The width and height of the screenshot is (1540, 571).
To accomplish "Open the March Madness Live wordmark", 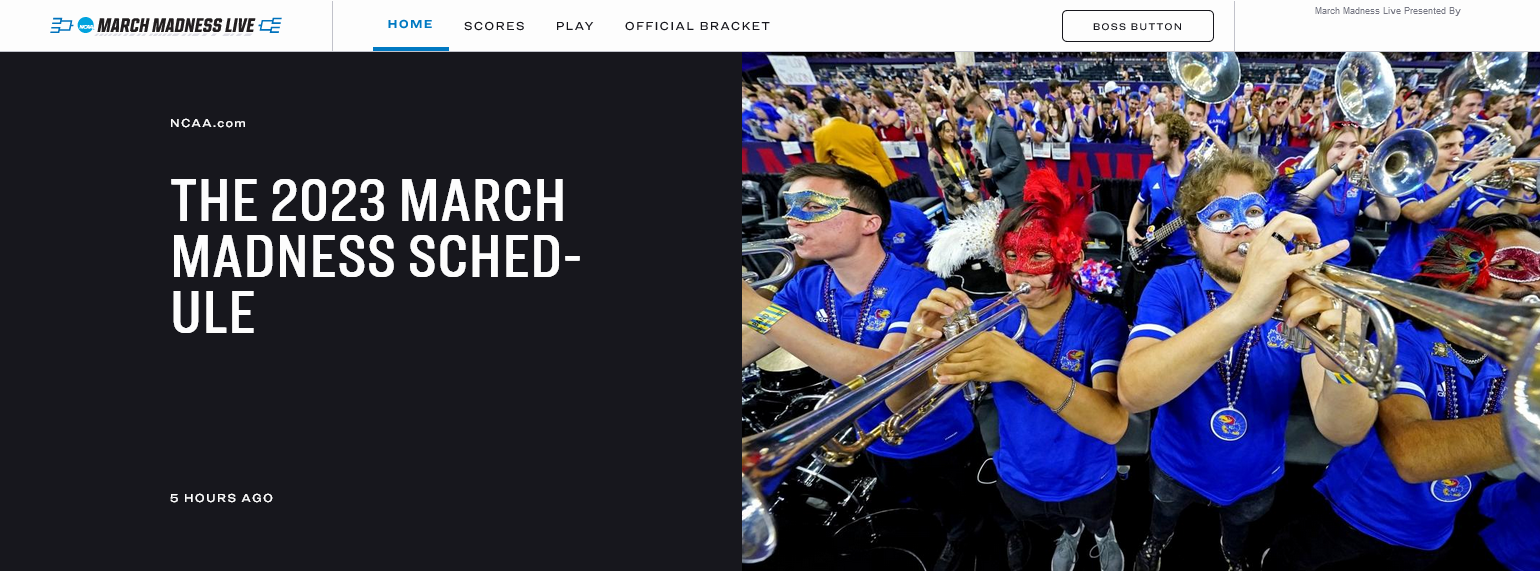I will 176,25.
